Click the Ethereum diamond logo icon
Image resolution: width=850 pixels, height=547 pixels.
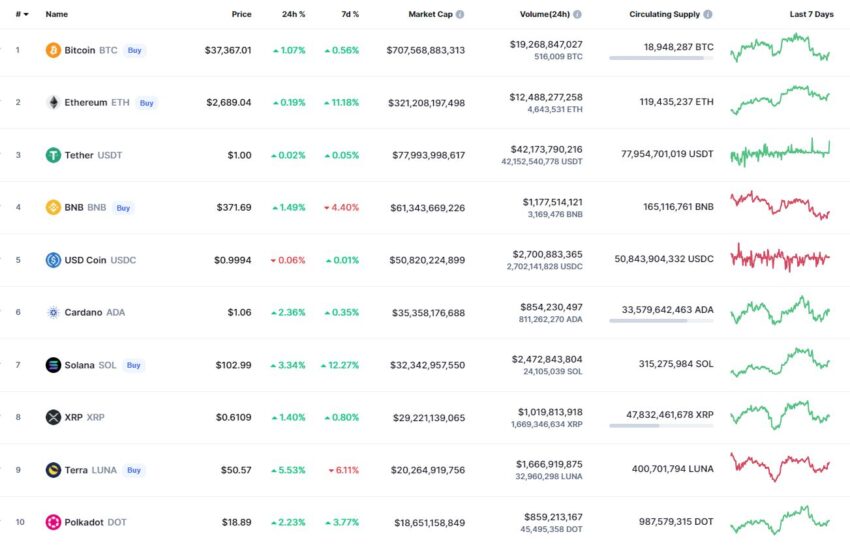click(x=53, y=102)
